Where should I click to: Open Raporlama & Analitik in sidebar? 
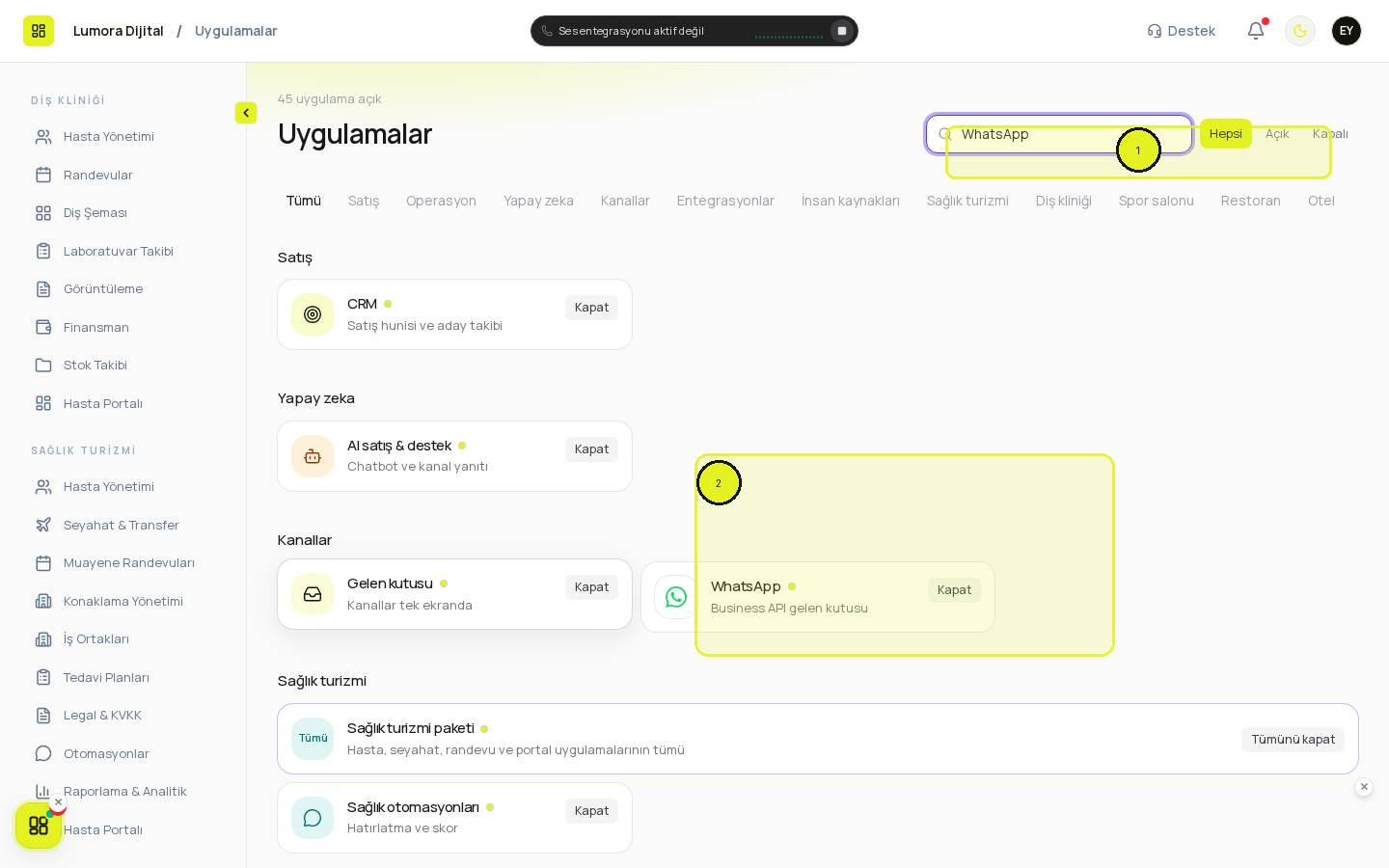coord(123,792)
